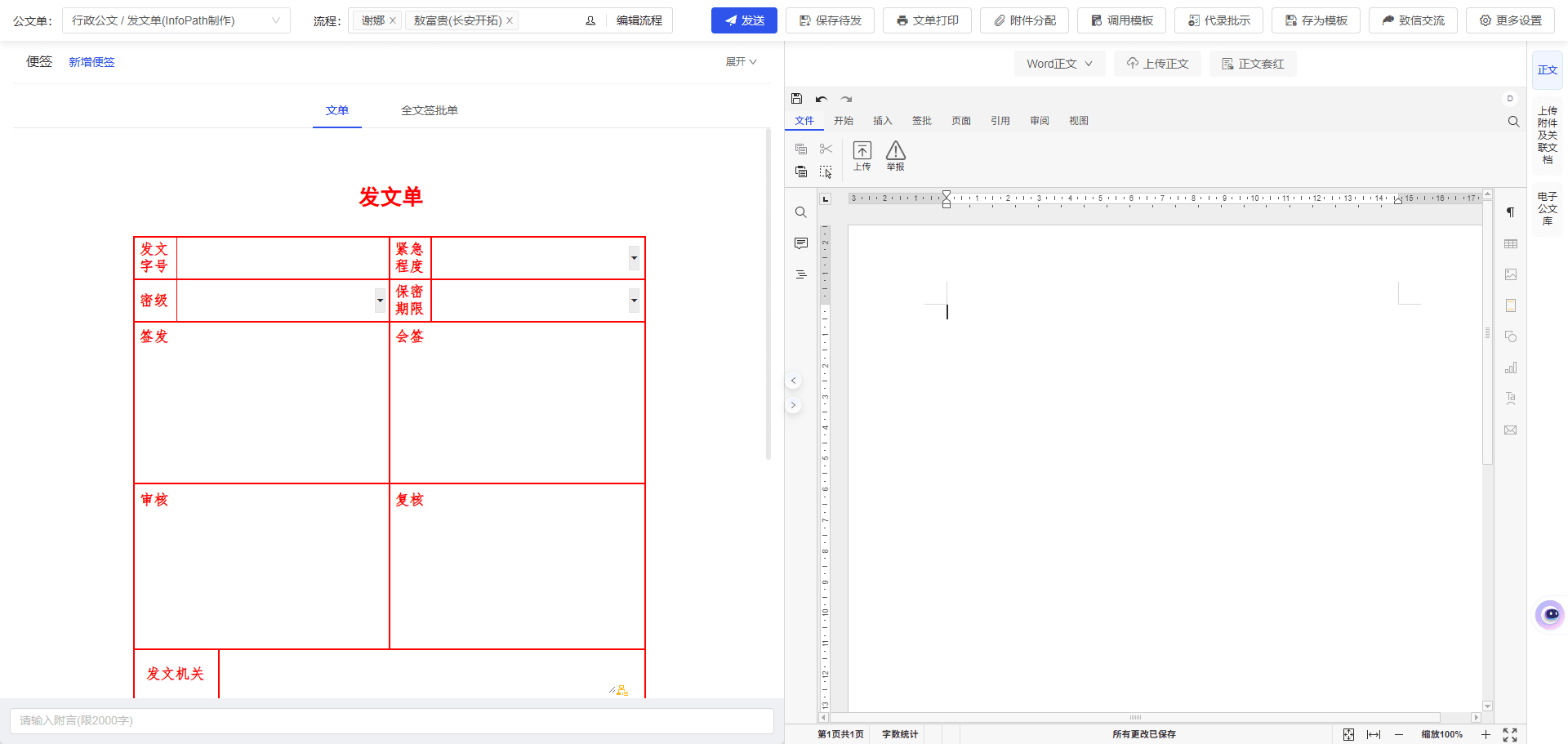
Task: Click the 文单打印 button
Action: click(x=927, y=20)
